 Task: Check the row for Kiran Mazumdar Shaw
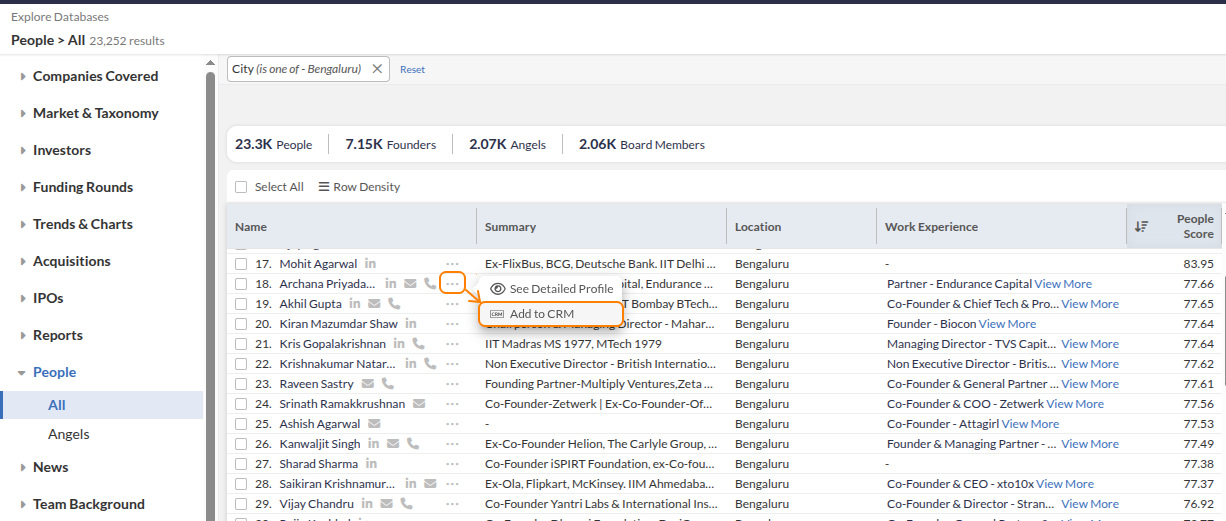click(241, 324)
